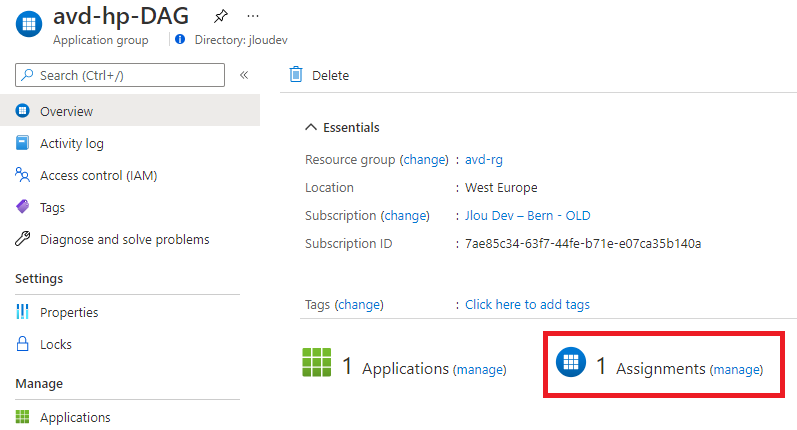This screenshot has height=430, width=797.
Task: Open Jlou Dev – Bern - OLD subscription
Action: (x=528, y=216)
